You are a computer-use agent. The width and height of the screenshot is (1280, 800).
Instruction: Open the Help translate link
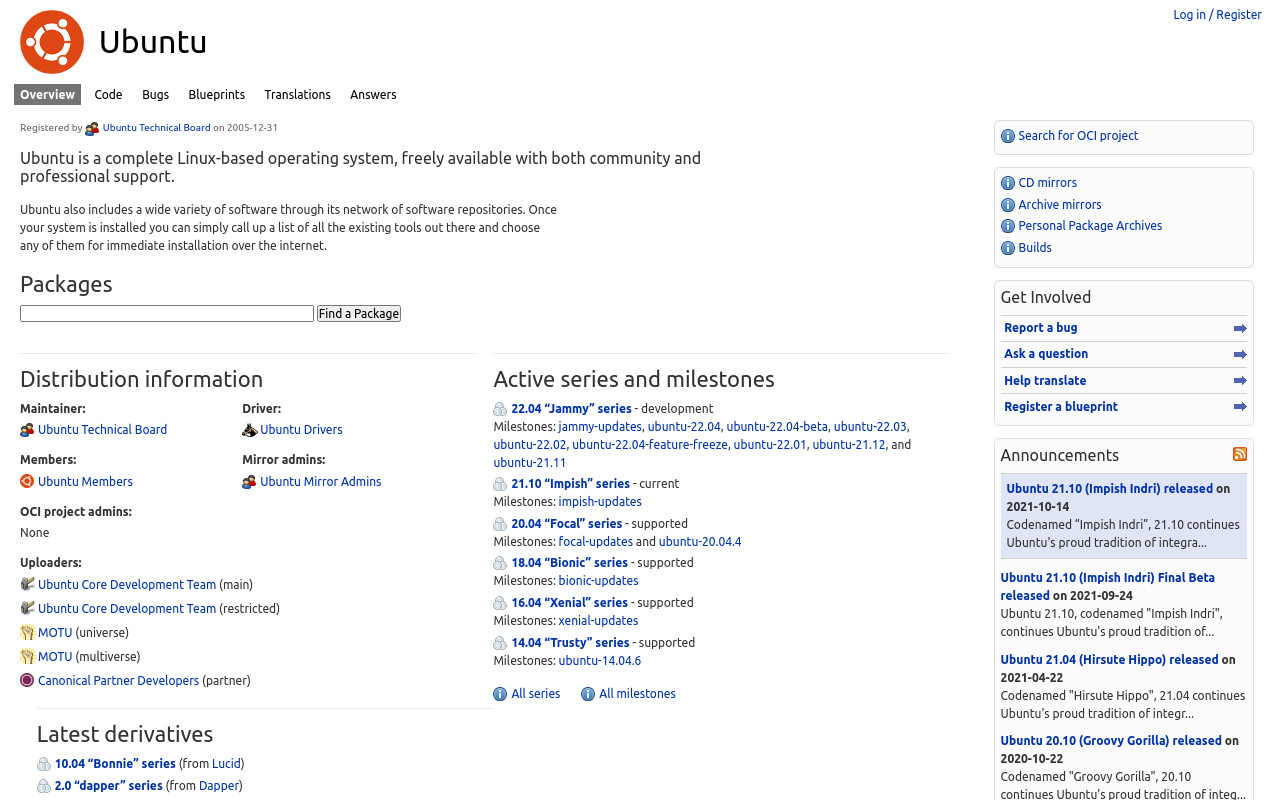(1045, 380)
